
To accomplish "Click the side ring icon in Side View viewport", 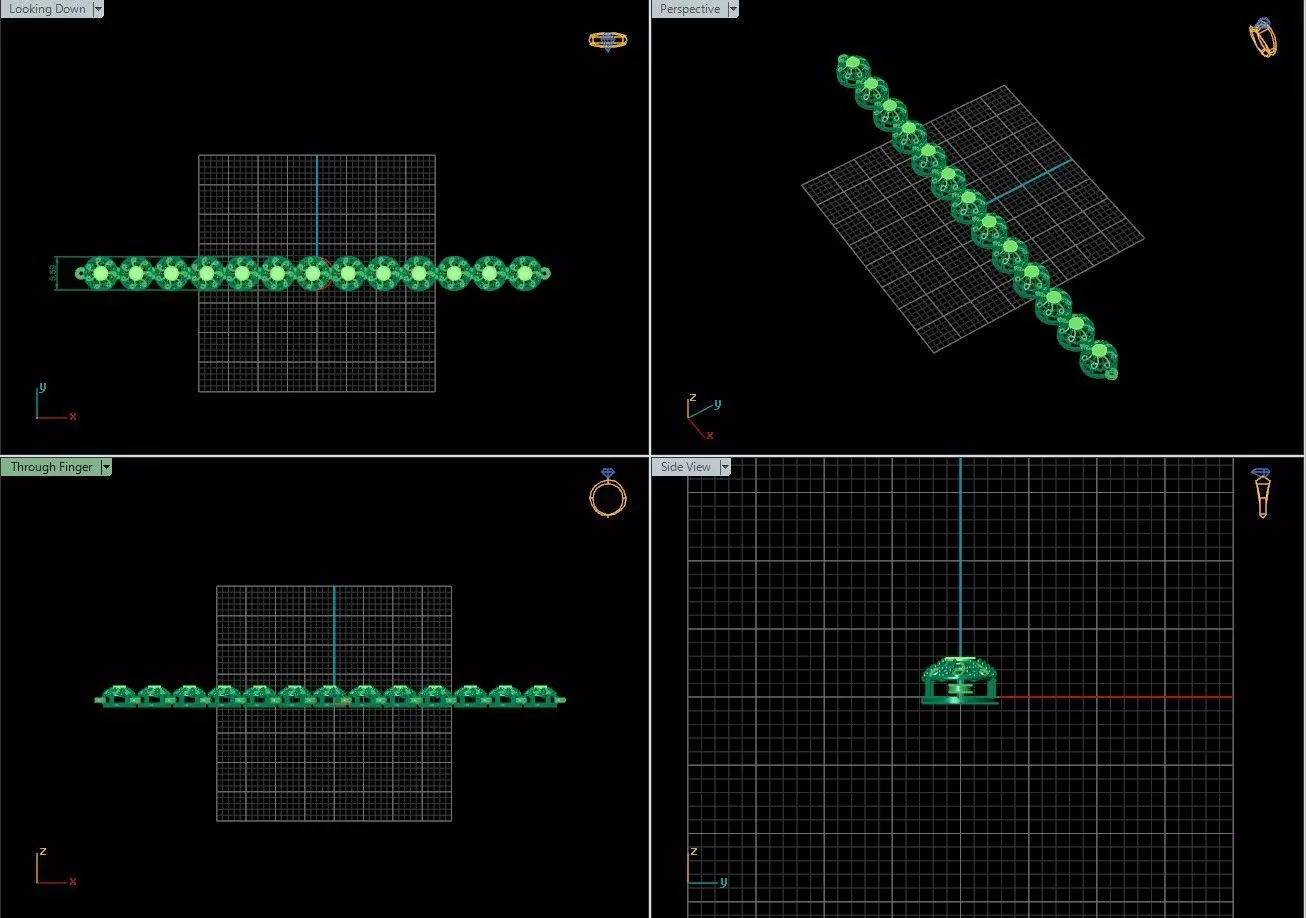I will click(x=1262, y=493).
